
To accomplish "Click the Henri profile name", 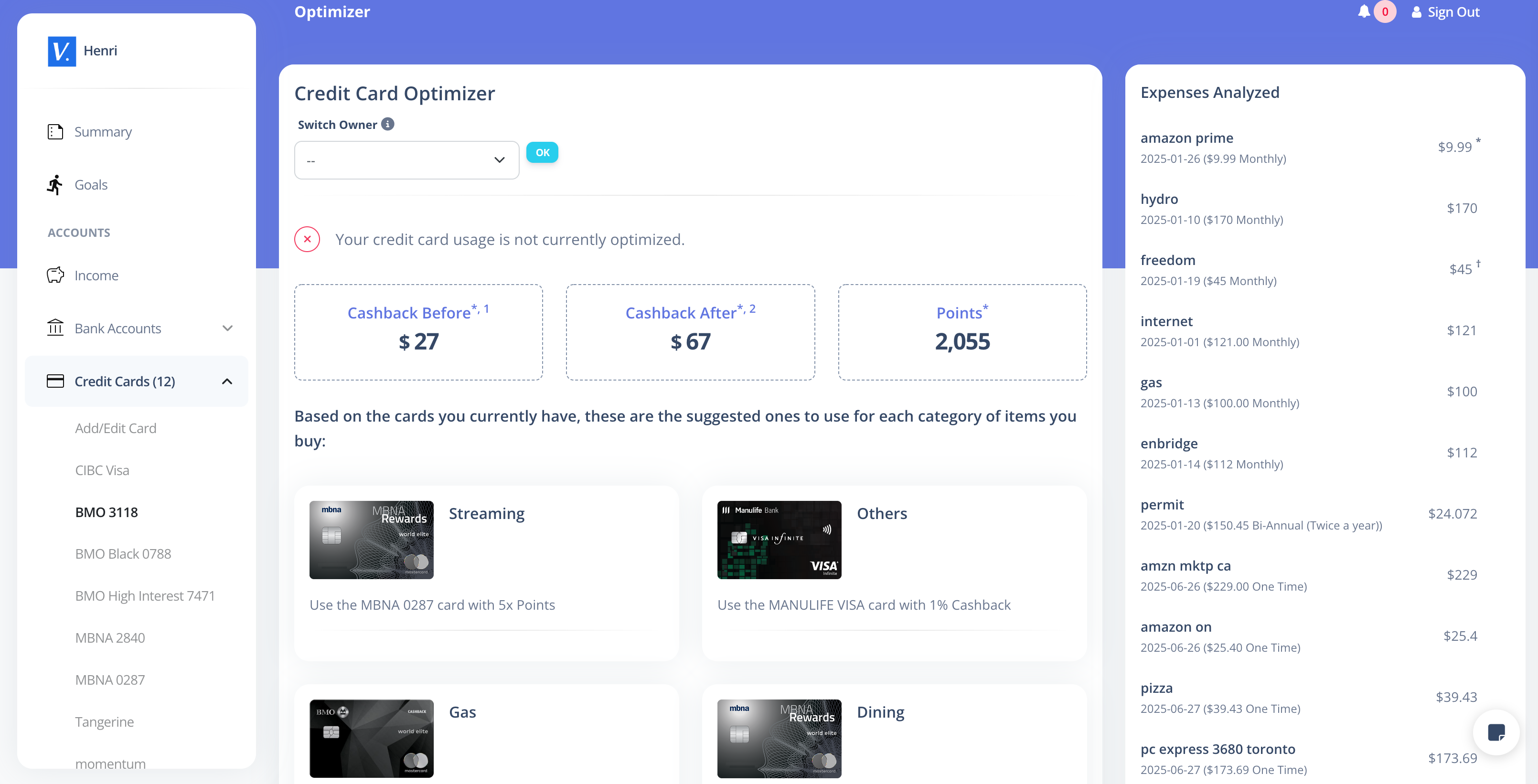I will pyautogui.click(x=100, y=51).
